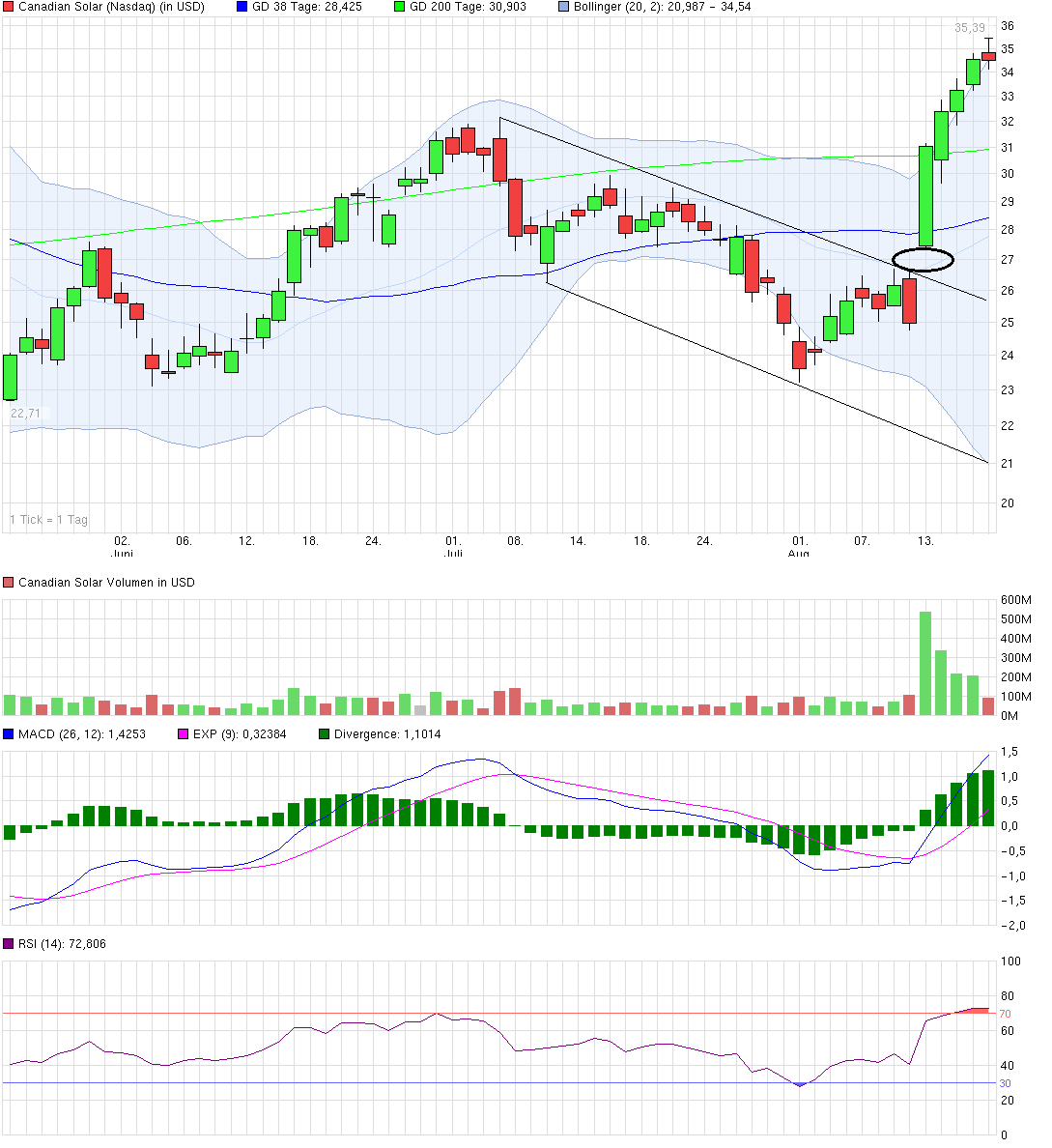Click the tallest green volume bar
The width and height of the screenshot is (1052, 1148).
(x=924, y=663)
